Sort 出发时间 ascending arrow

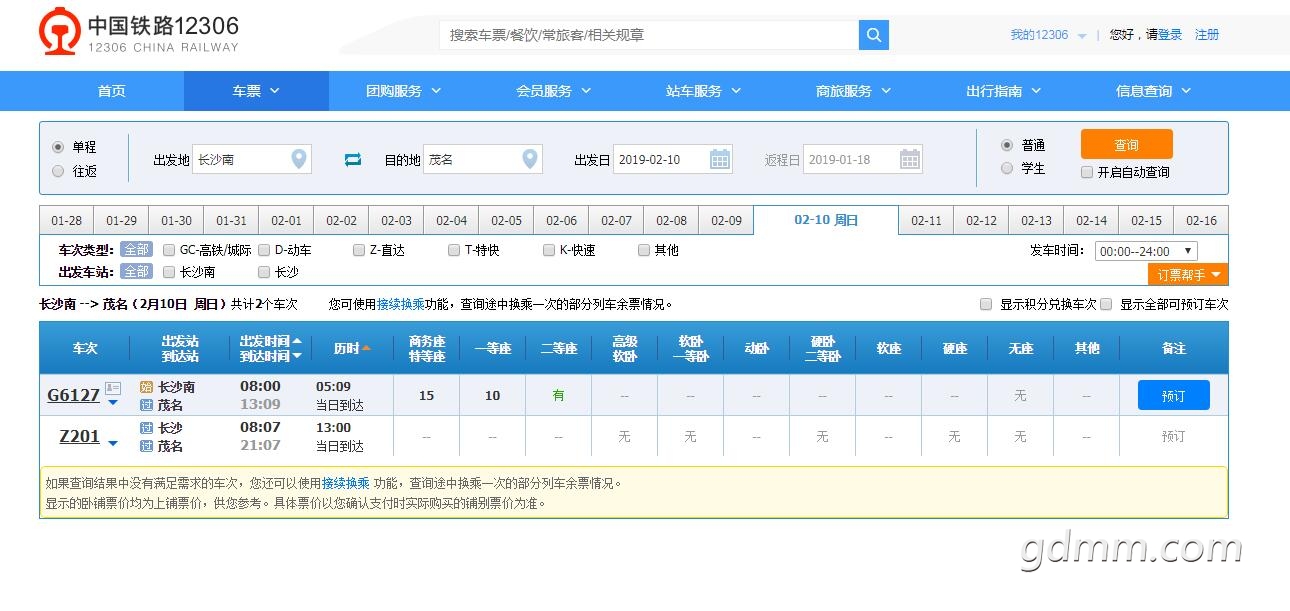point(297,341)
